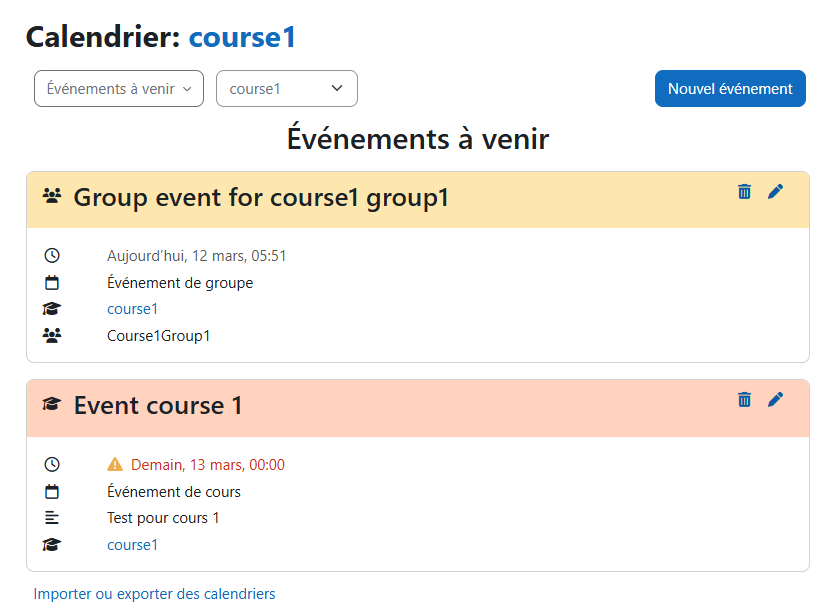Expand the course1 course selector

tap(286, 89)
